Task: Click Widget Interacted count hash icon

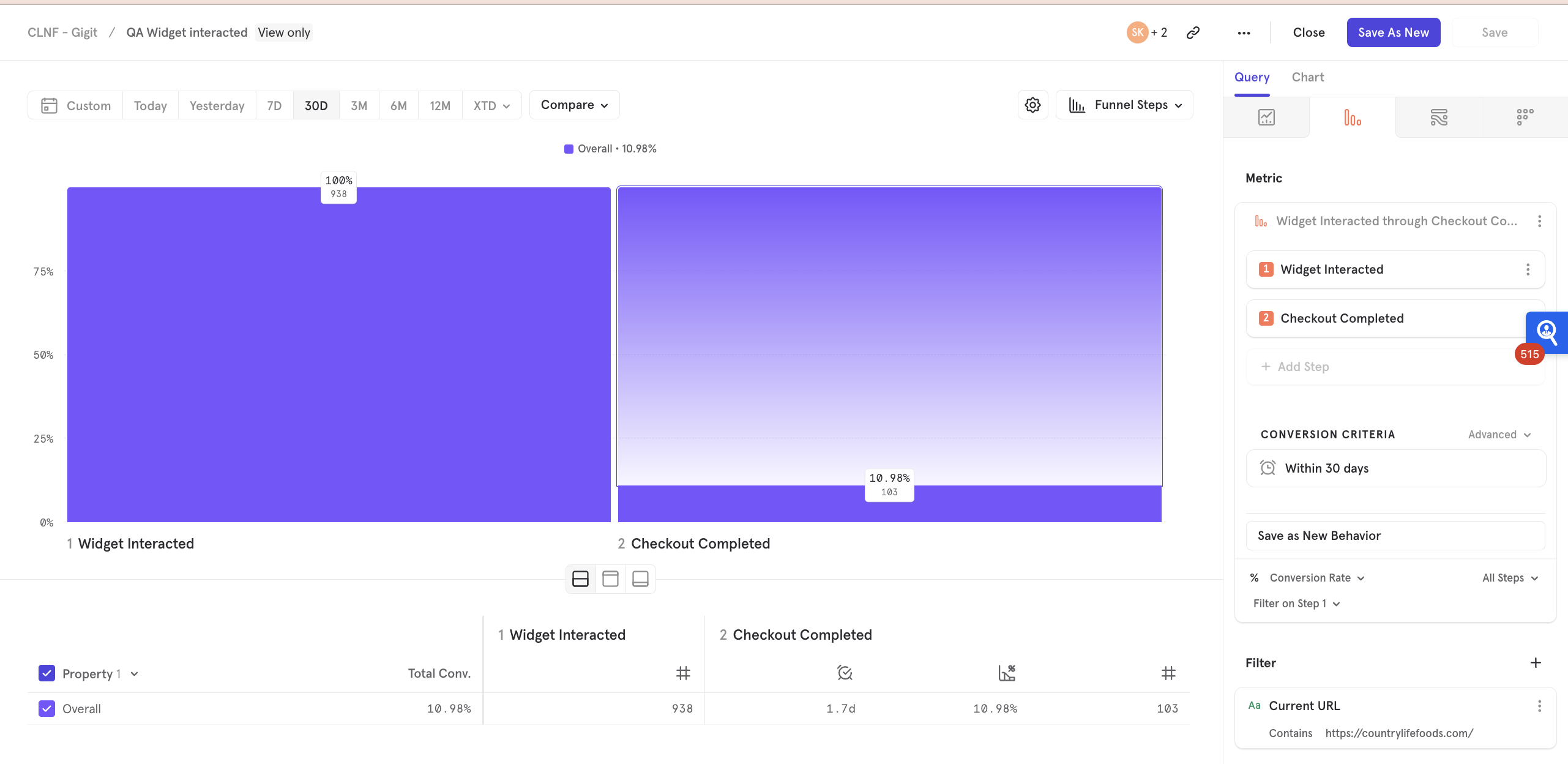Action: (683, 673)
